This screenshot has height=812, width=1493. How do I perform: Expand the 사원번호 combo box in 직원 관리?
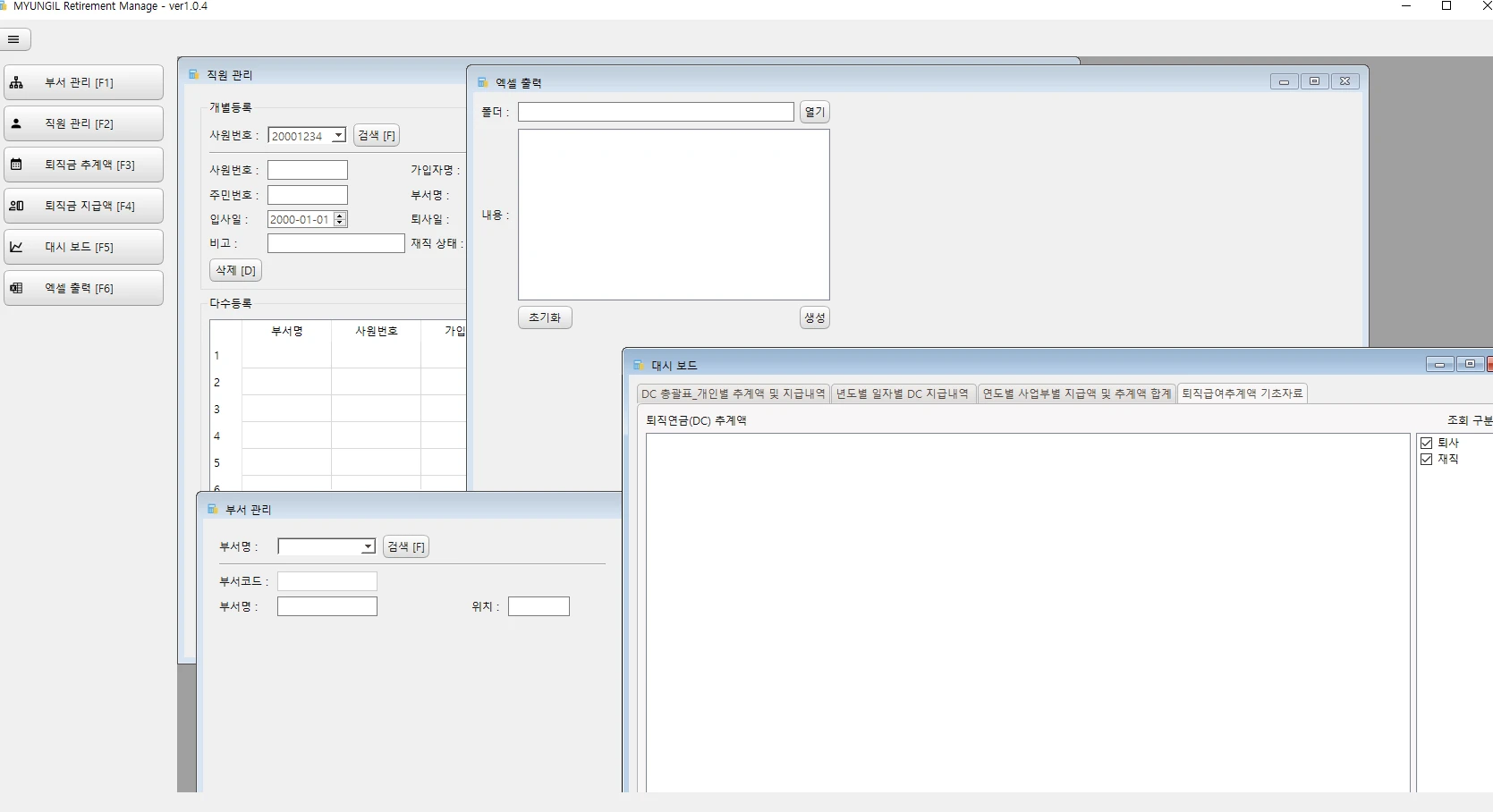pyautogui.click(x=338, y=136)
